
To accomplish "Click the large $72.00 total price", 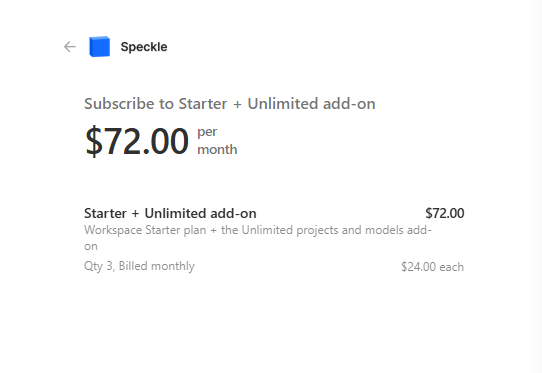I will coord(137,141).
